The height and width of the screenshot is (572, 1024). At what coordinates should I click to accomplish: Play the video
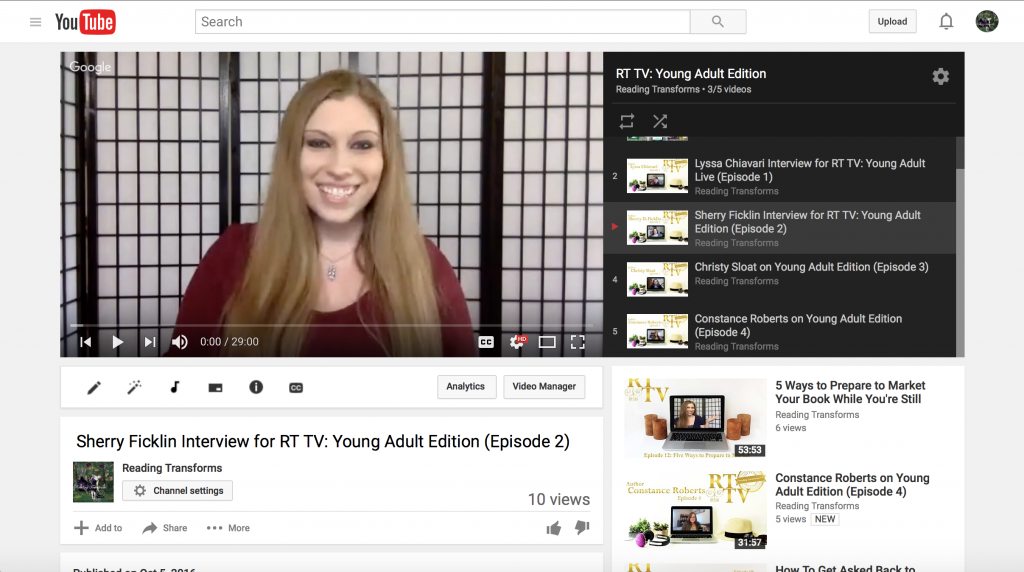pyautogui.click(x=117, y=342)
